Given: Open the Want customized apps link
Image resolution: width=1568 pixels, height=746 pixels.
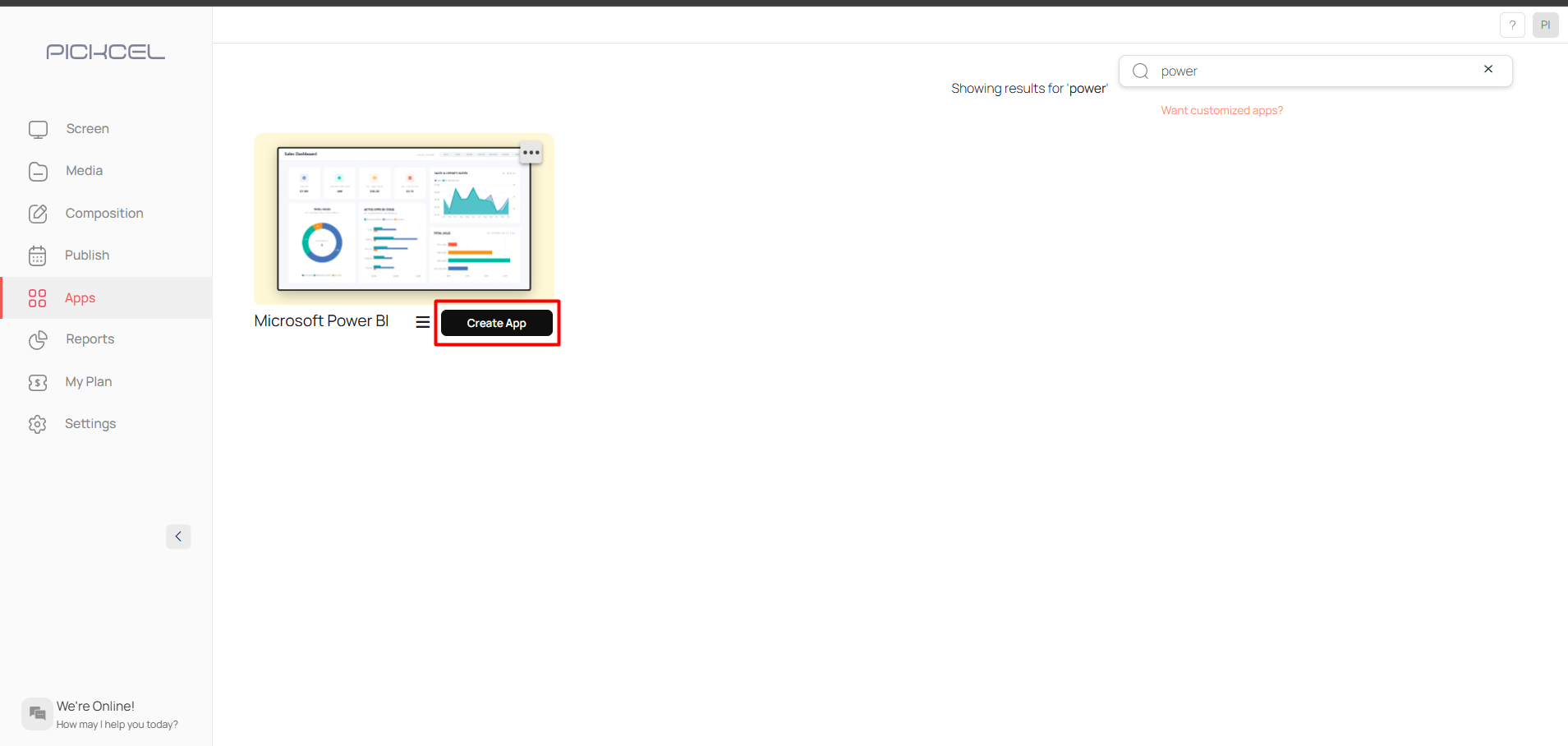Looking at the screenshot, I should click(x=1221, y=110).
